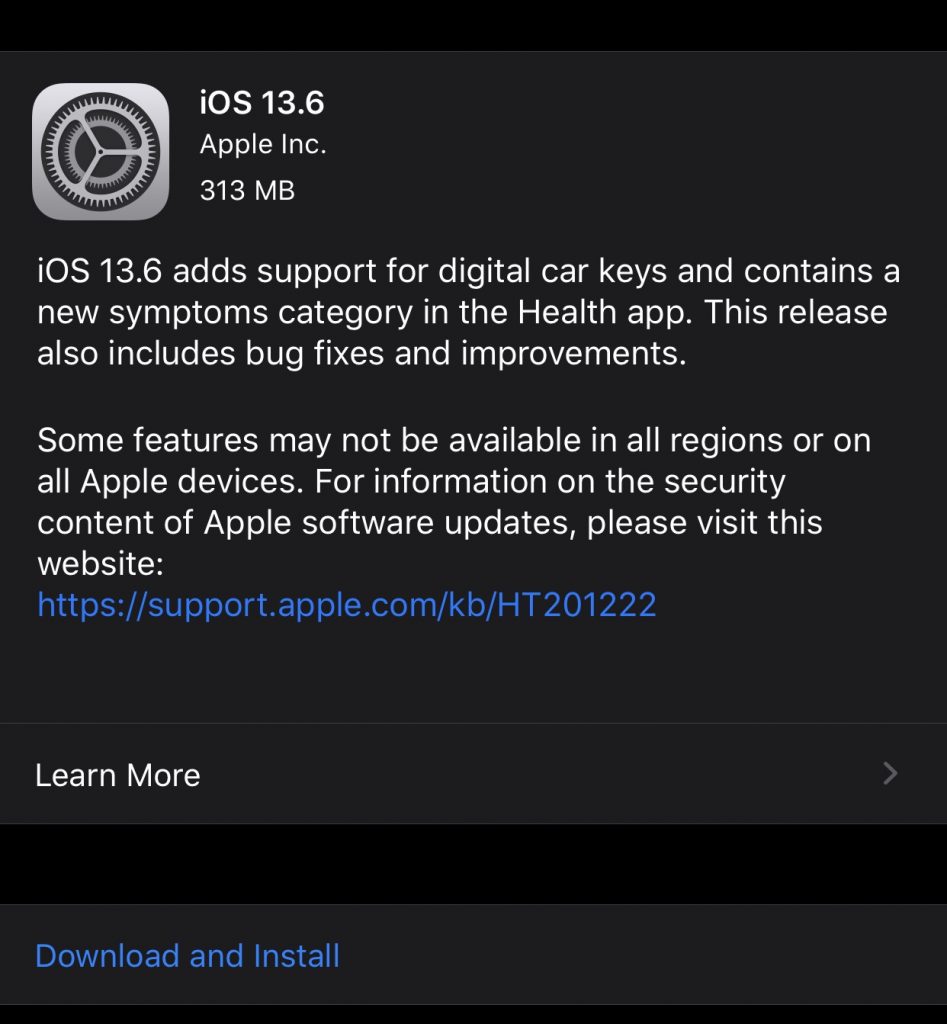Tap the words "This release" in description
This screenshot has height=1024, width=947.
(796, 312)
